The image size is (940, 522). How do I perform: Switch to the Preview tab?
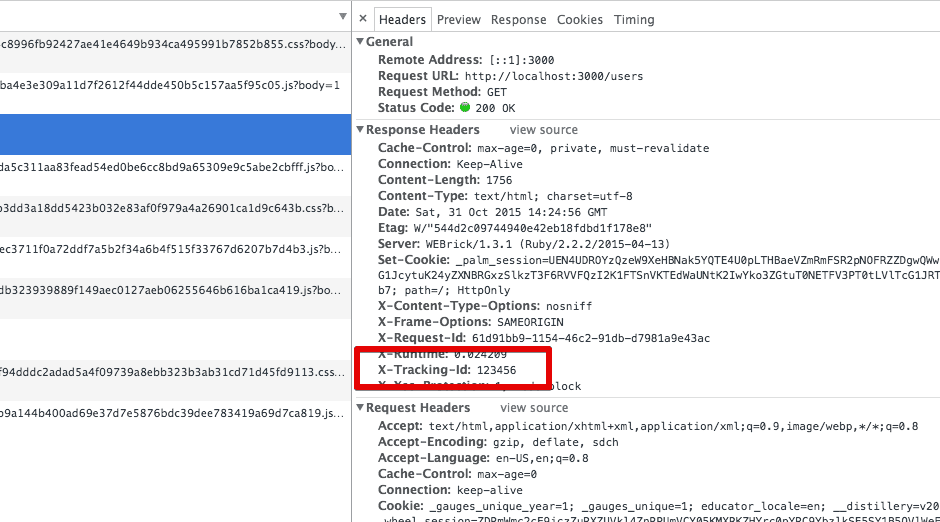pos(458,19)
